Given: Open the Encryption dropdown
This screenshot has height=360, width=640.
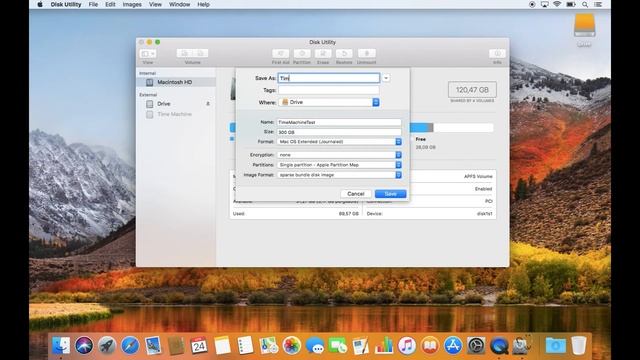Looking at the screenshot, I should pyautogui.click(x=339, y=155).
